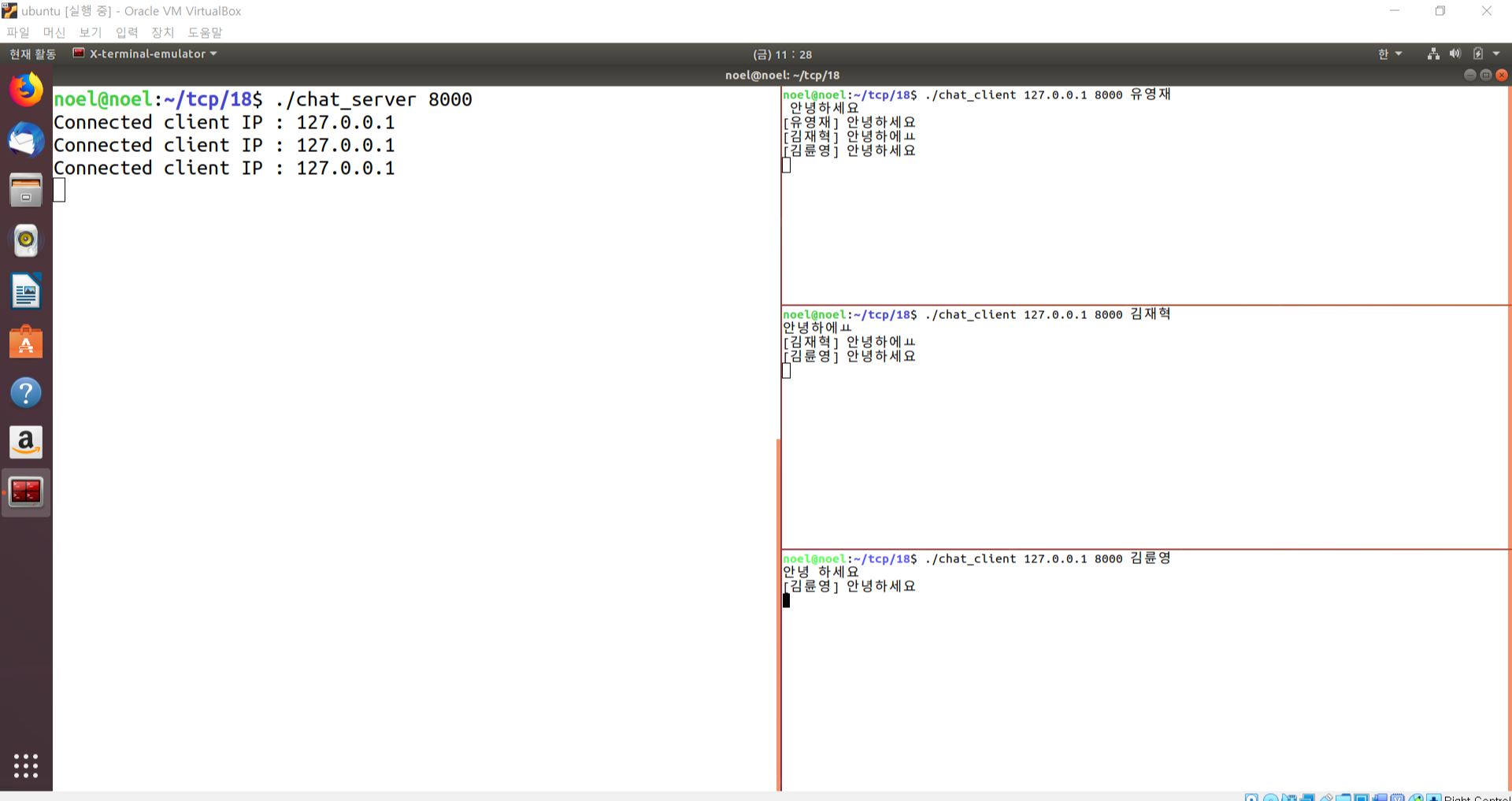Click the first Connected client IP line
Screen dimensions: 1512x801
224,122
